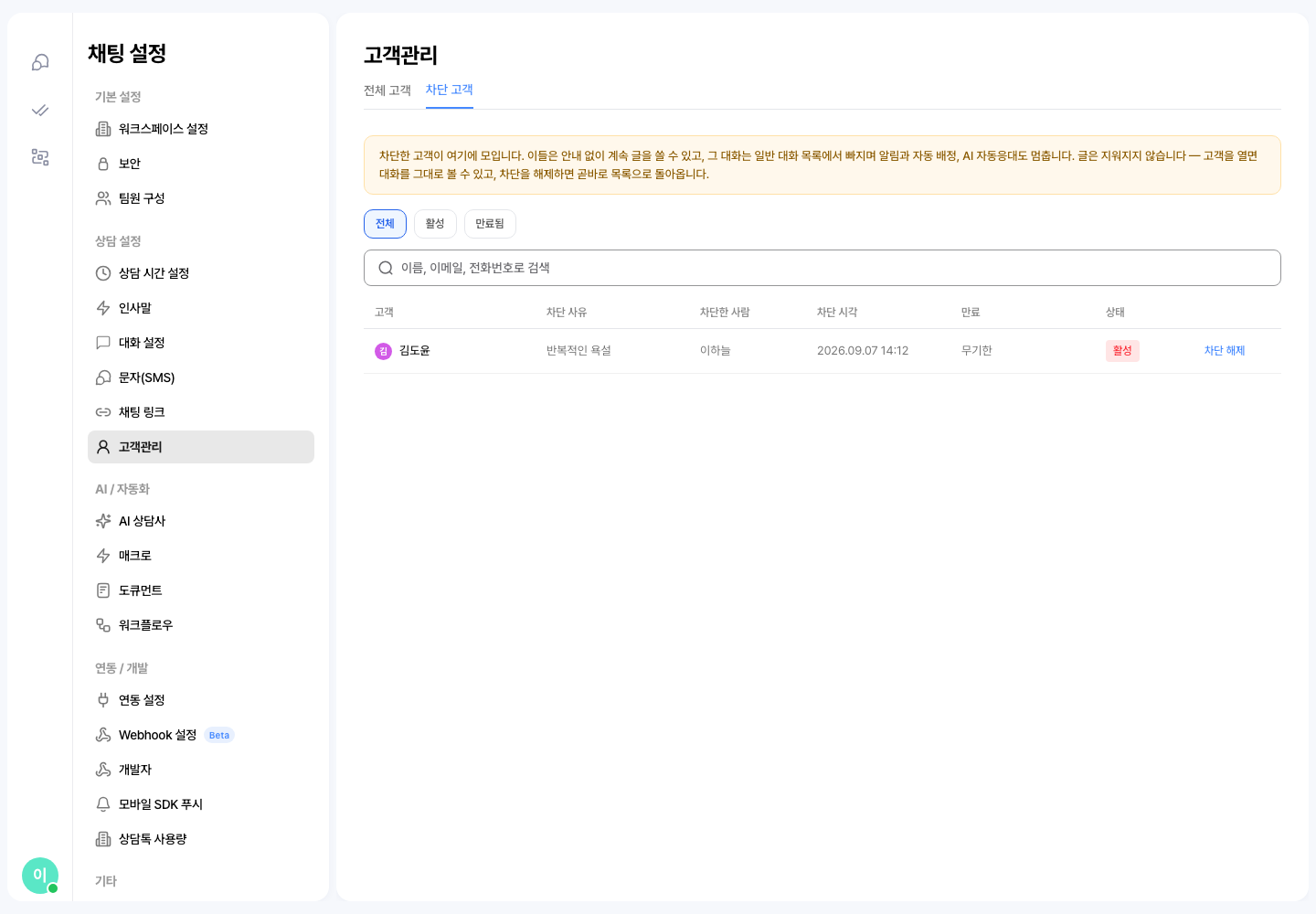Open the workflow settings icon in left rail
The height and width of the screenshot is (914, 1316).
(x=40, y=157)
